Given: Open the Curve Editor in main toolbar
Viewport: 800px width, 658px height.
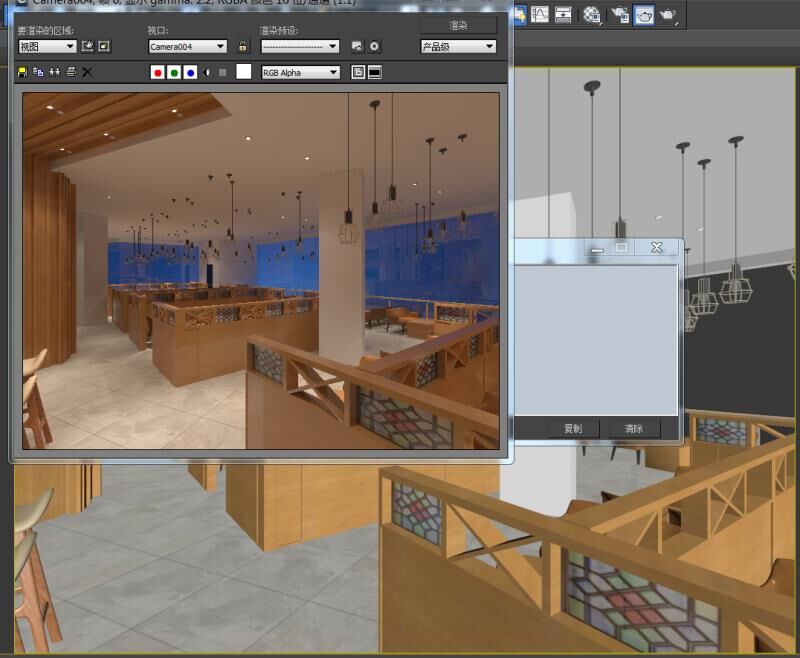Looking at the screenshot, I should coord(539,15).
